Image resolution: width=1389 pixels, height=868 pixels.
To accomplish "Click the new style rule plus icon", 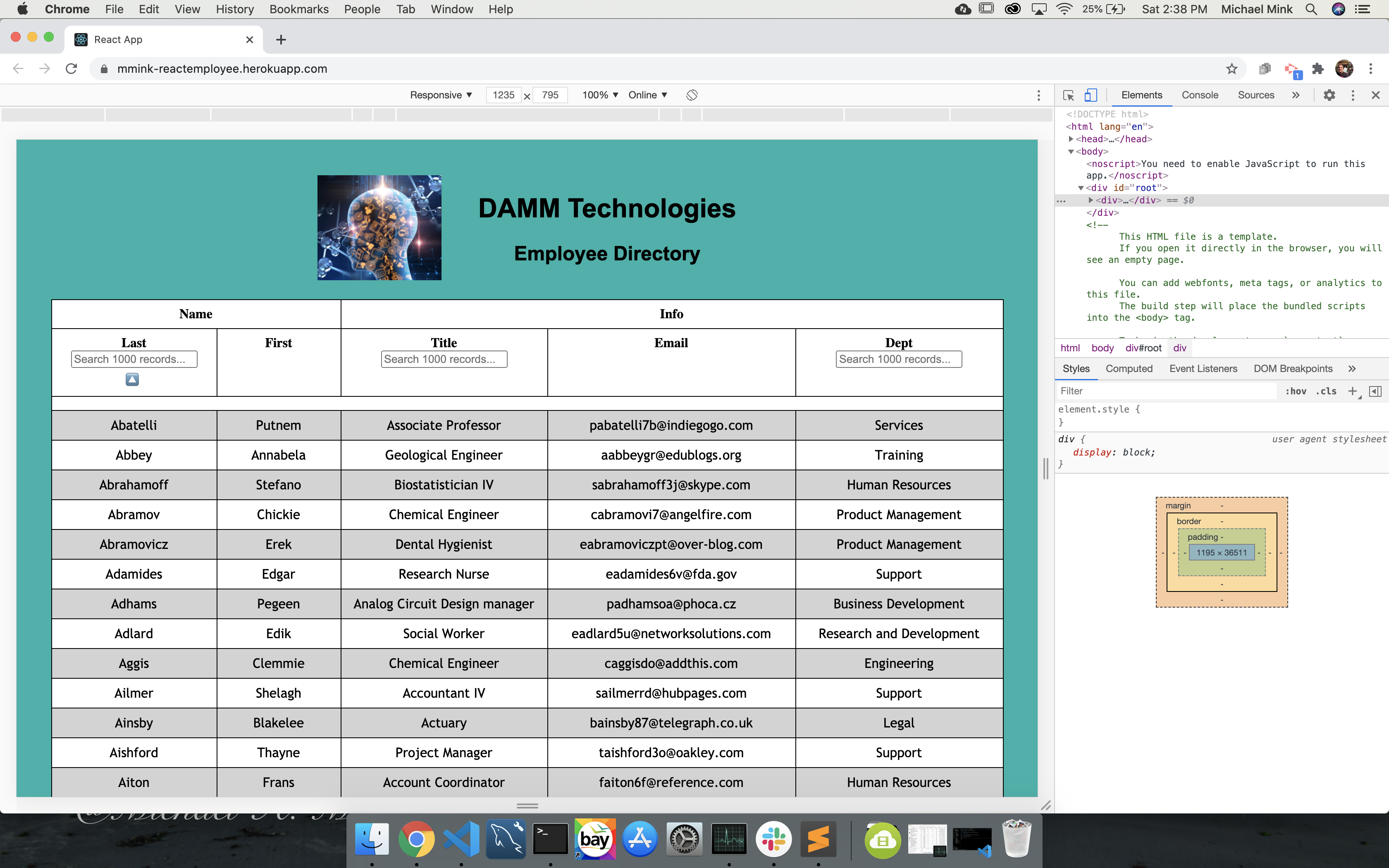I will click(1353, 391).
